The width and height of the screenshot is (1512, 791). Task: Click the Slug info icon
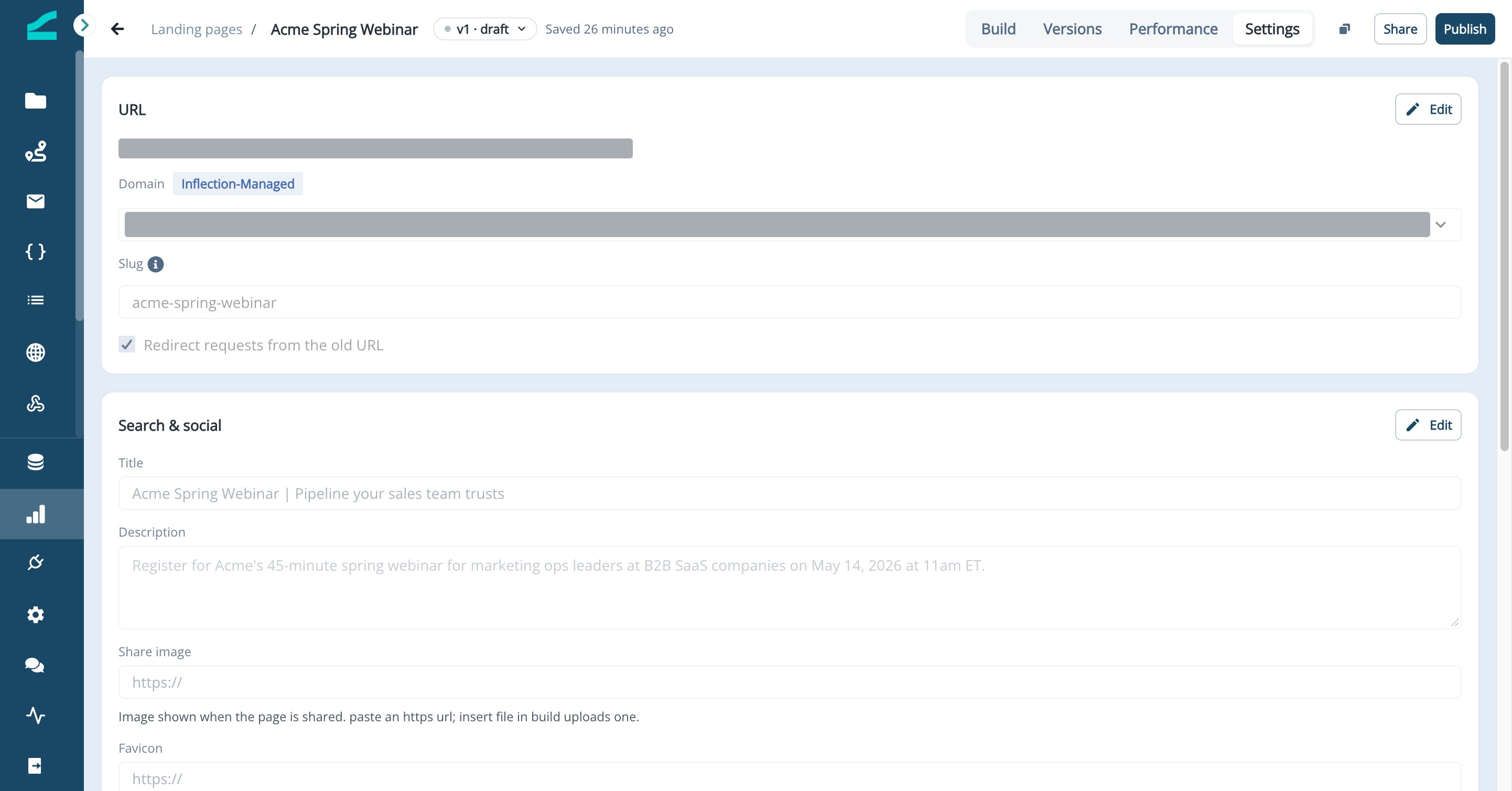(156, 264)
